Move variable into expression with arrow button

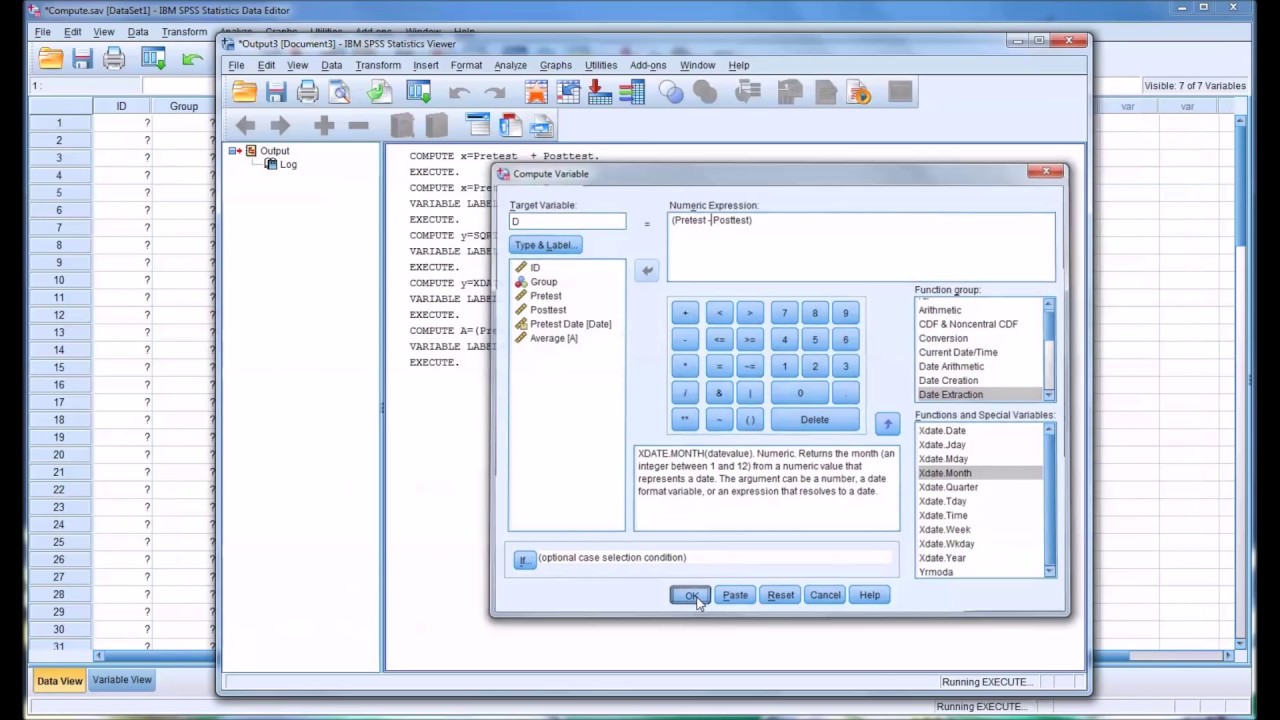click(x=647, y=270)
